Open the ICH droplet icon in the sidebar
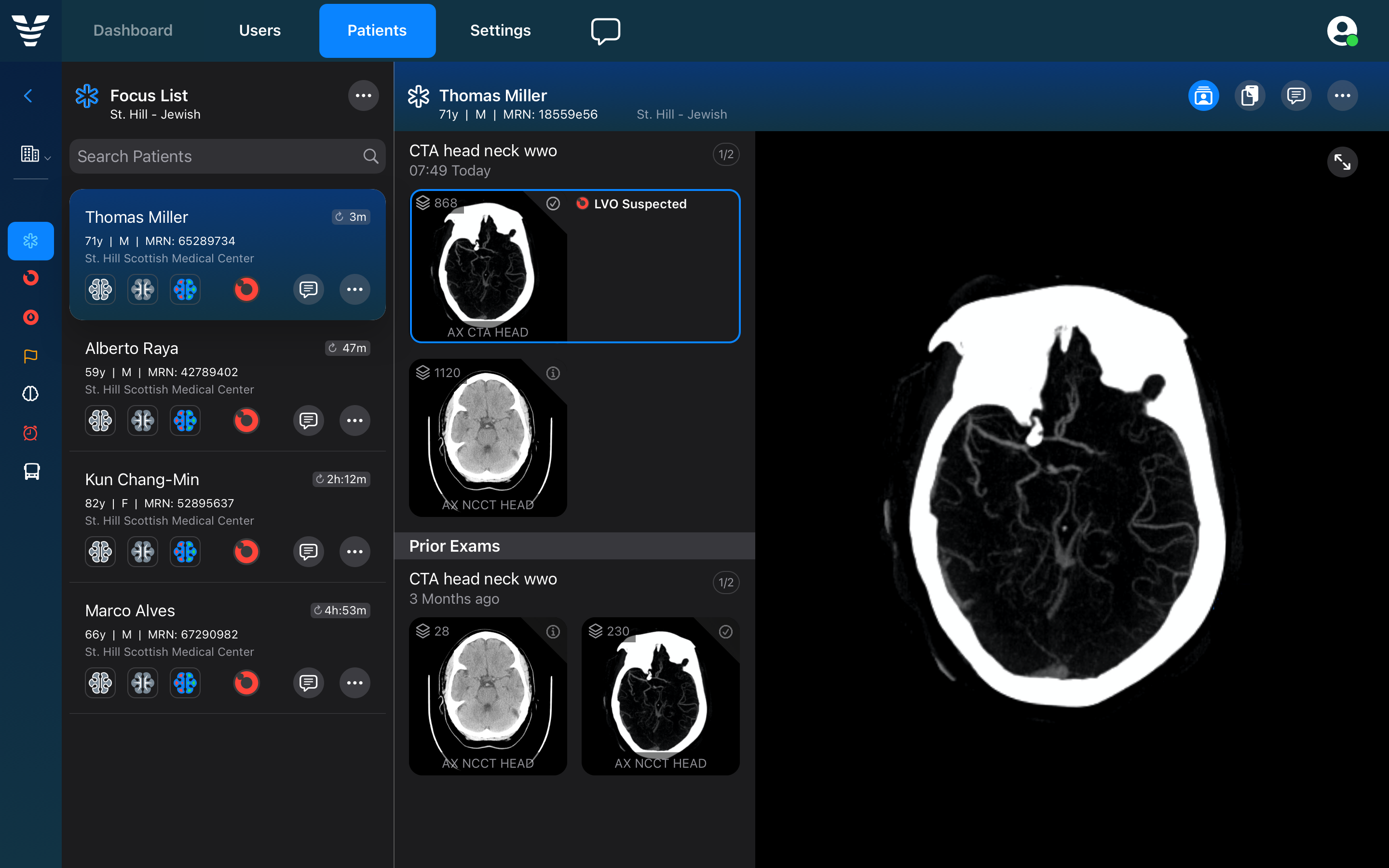The image size is (1389, 868). pyautogui.click(x=30, y=317)
